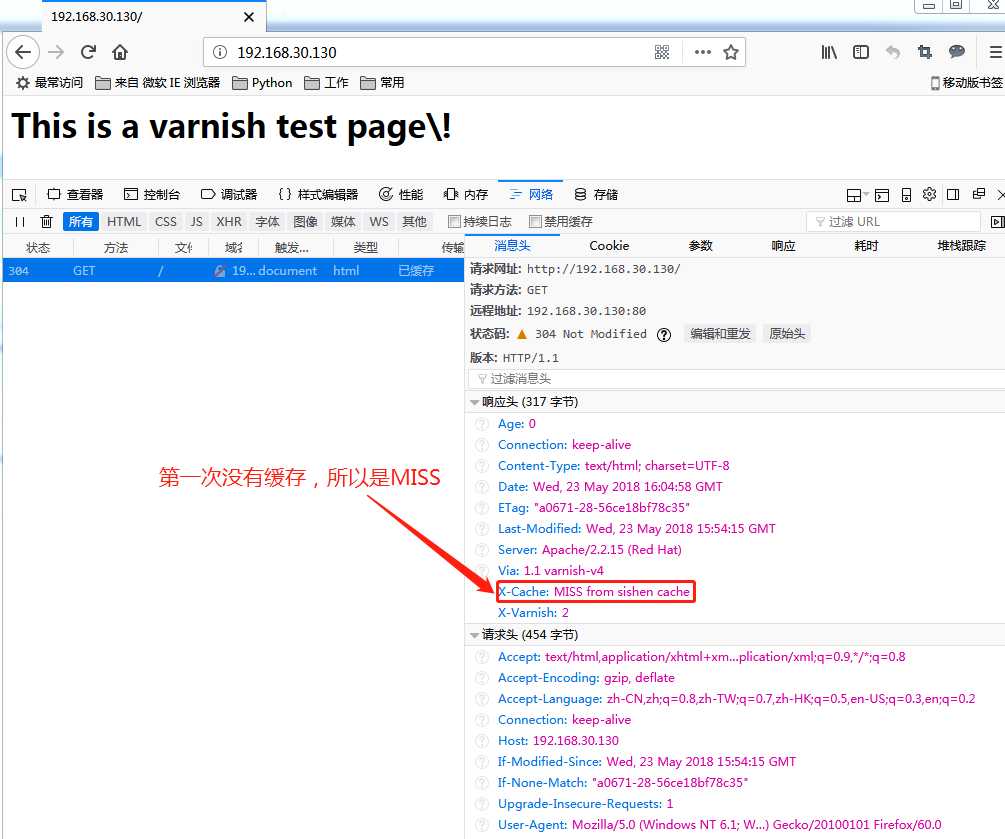1005x839 pixels.
Task: Click the split console icon in devtools
Action: point(882,195)
